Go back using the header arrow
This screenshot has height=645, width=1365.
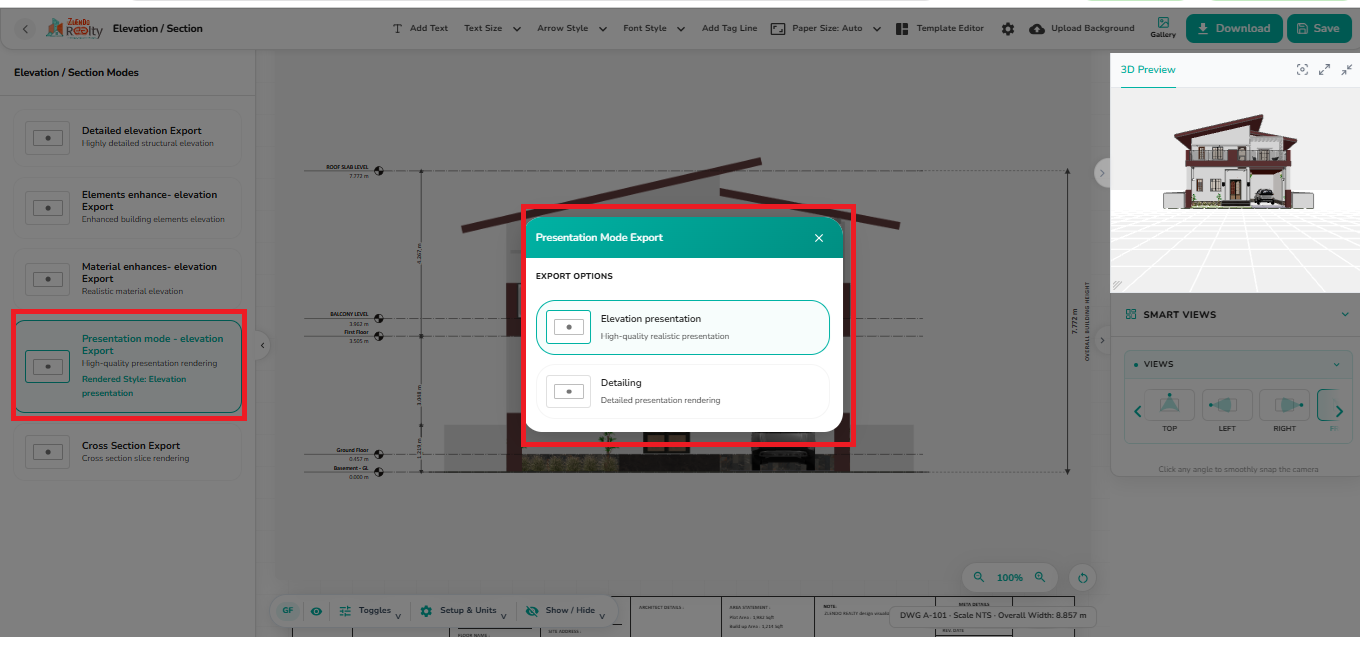[26, 29]
